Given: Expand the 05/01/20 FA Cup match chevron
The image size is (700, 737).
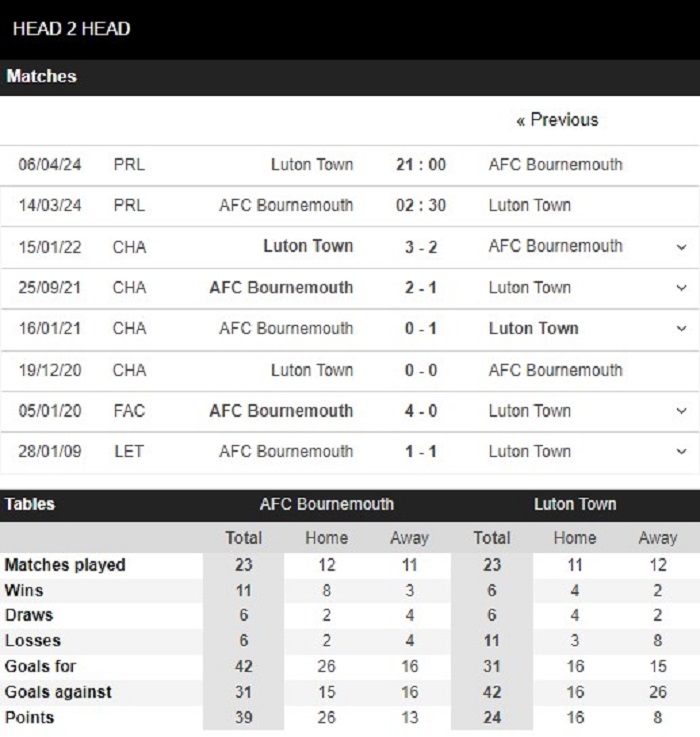Looking at the screenshot, I should click(x=681, y=411).
